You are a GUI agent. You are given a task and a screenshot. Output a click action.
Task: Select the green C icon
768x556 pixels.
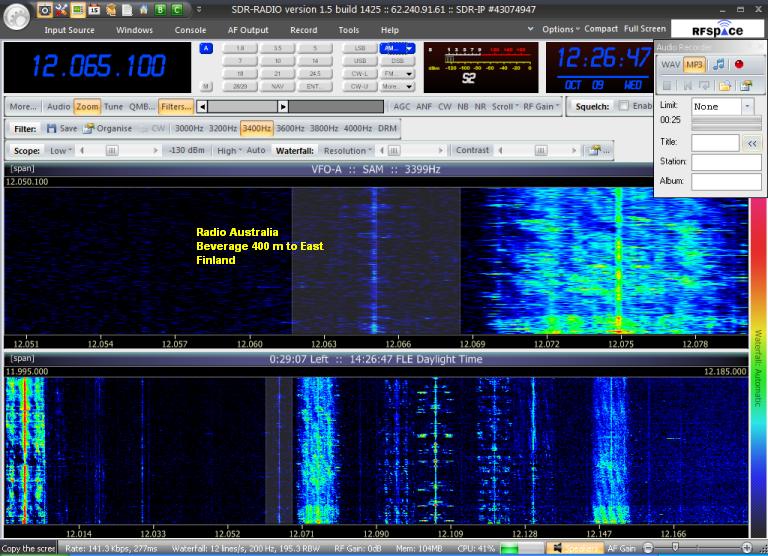(x=177, y=9)
